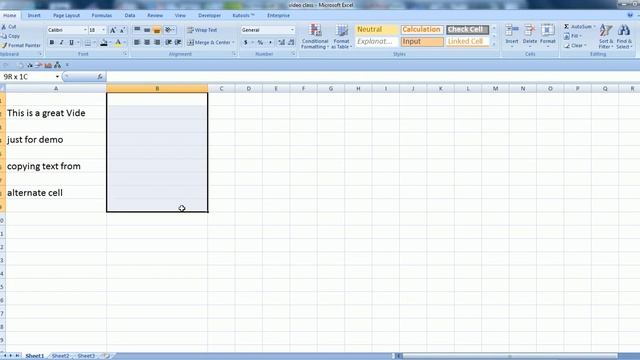Apply the Font Color letter A

pos(118,42)
